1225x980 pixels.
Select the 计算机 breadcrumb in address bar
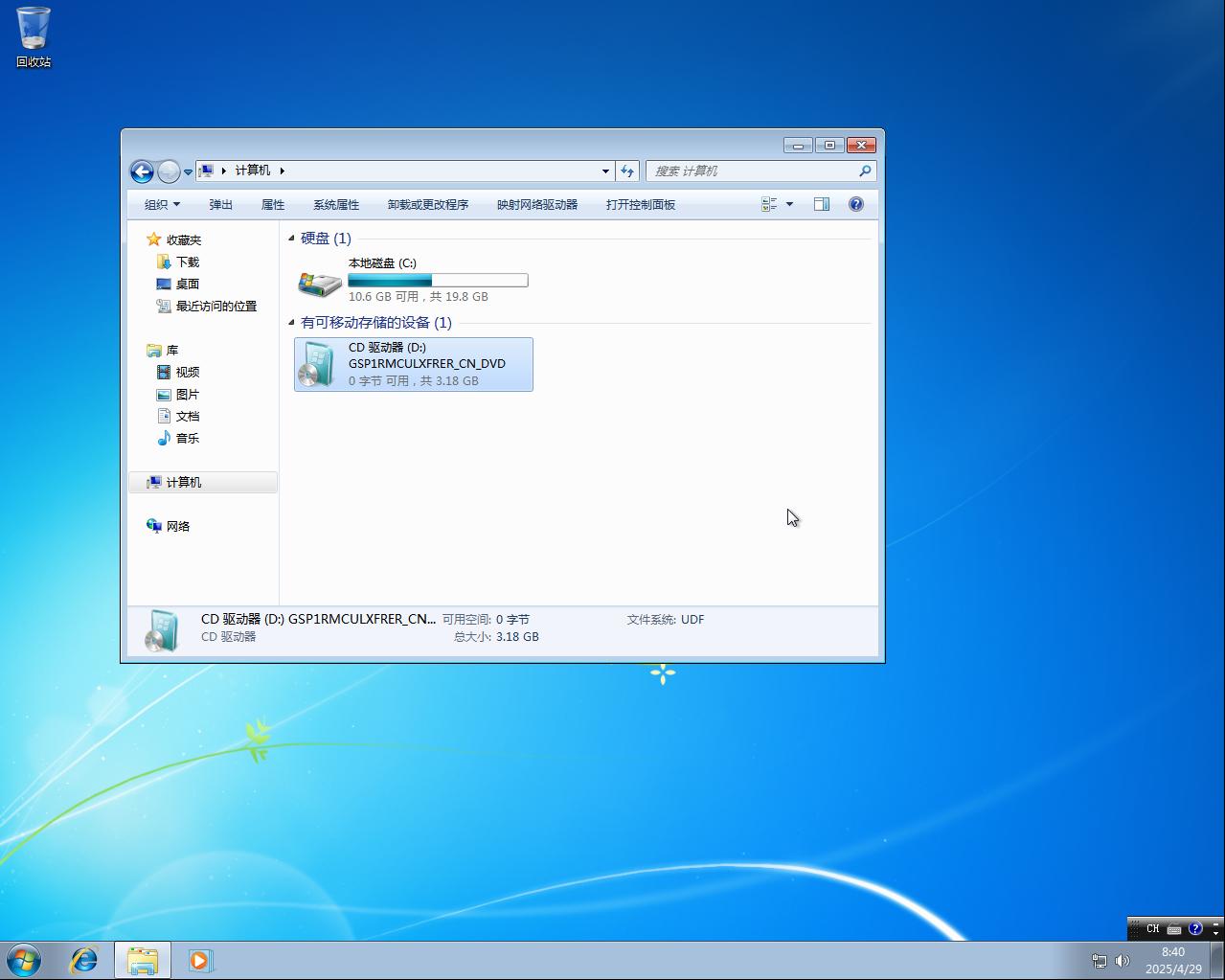(x=253, y=171)
